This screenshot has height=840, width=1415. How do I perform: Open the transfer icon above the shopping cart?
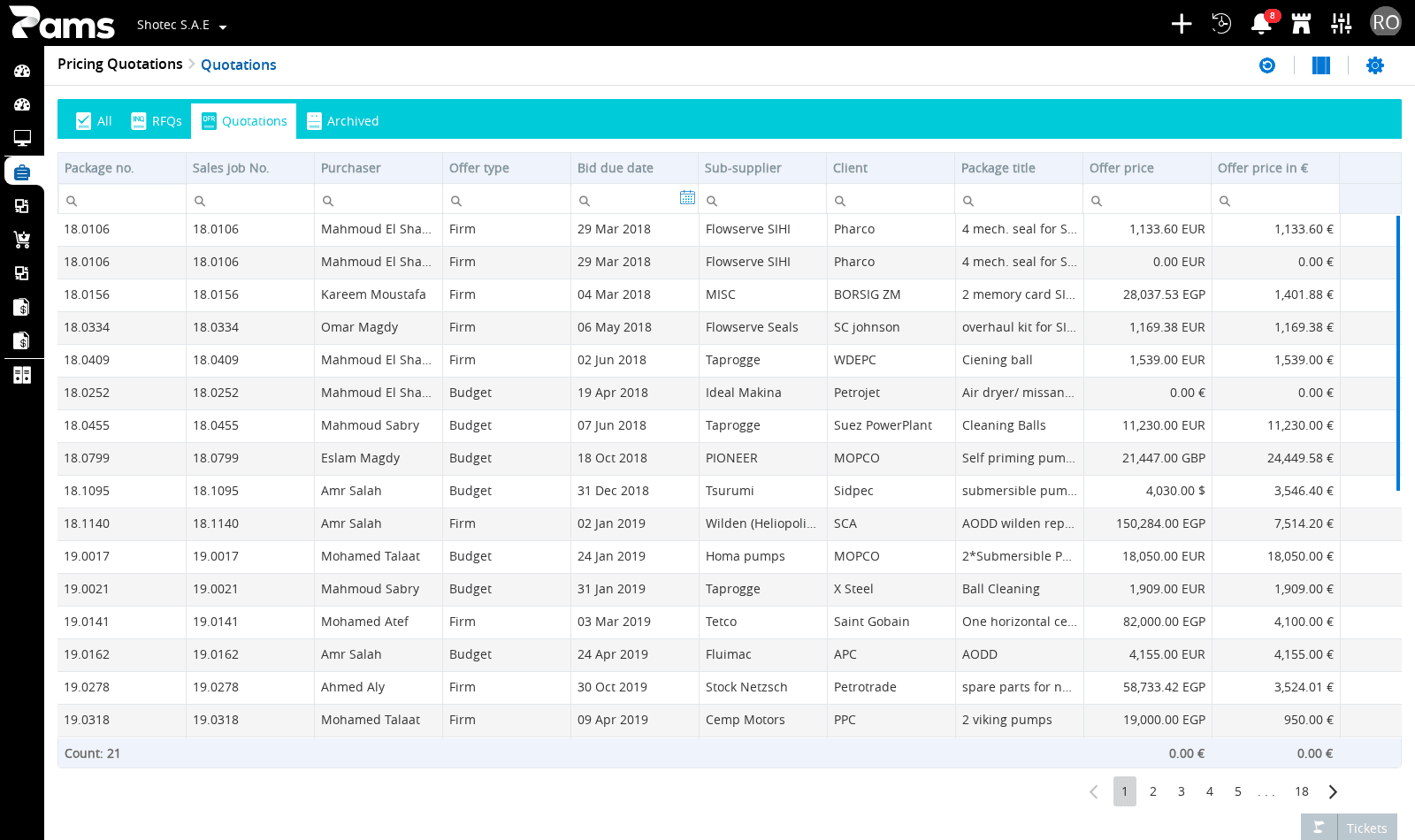(22, 206)
